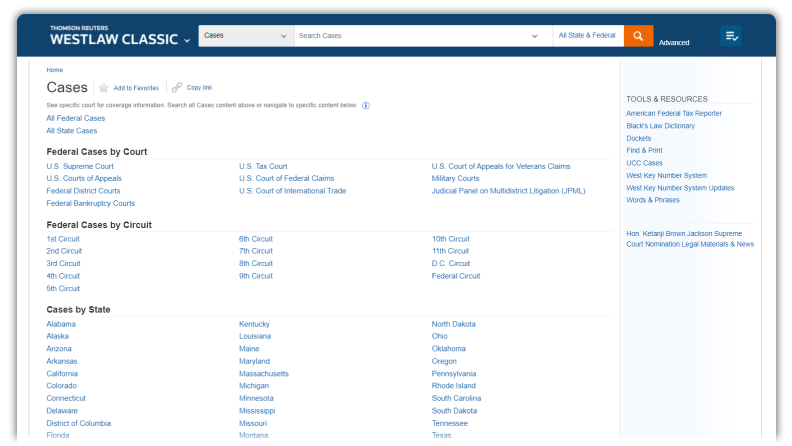Open All State Cases

(x=72, y=131)
